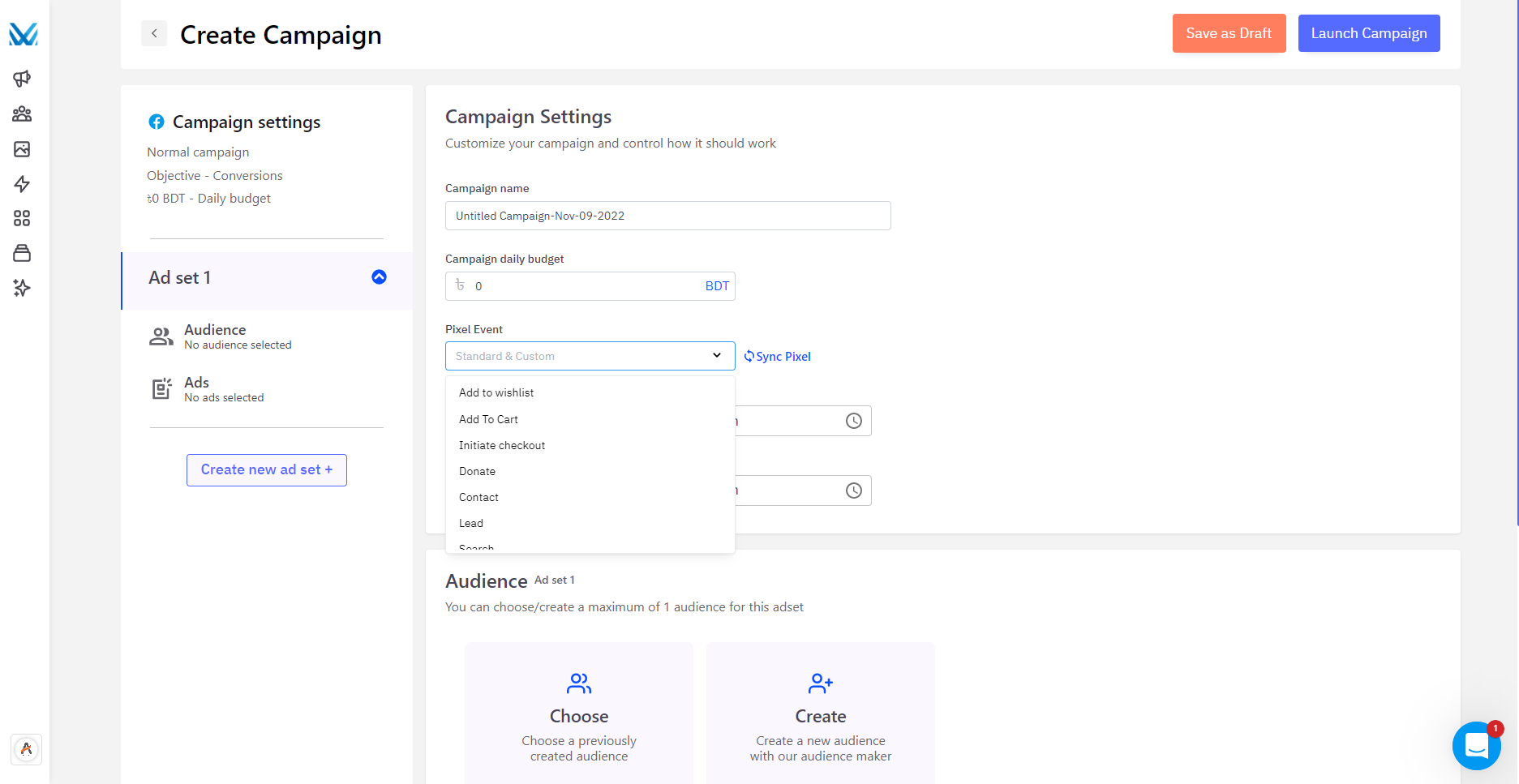Viewport: 1519px width, 784px height.
Task: Click the sparkle stars sidebar icon
Action: (x=22, y=288)
